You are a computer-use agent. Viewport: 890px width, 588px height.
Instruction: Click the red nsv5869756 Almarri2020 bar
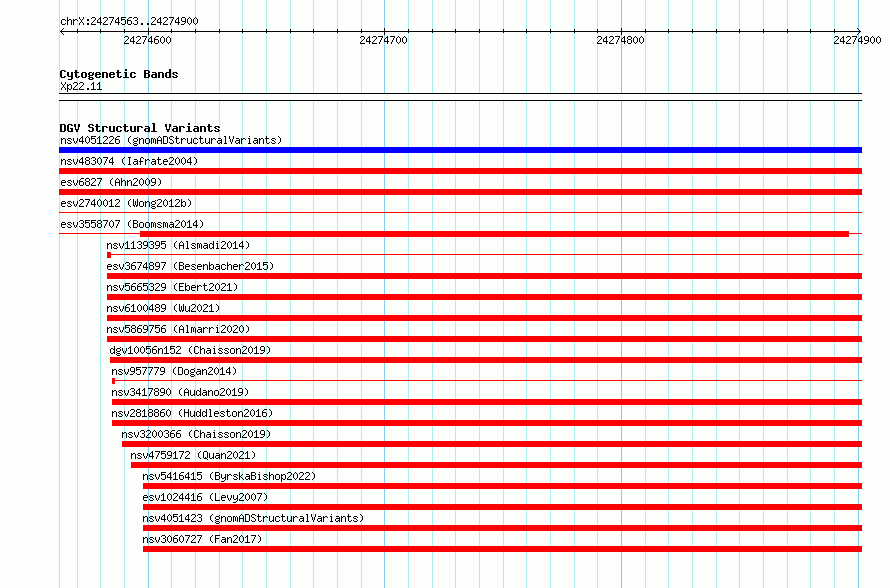pos(484,339)
